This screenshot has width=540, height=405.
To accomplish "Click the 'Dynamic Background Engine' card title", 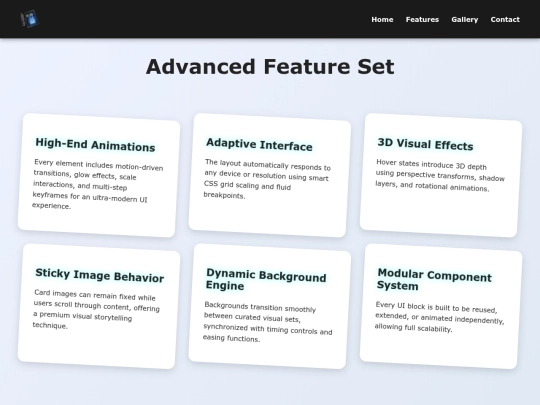I will coord(266,280).
